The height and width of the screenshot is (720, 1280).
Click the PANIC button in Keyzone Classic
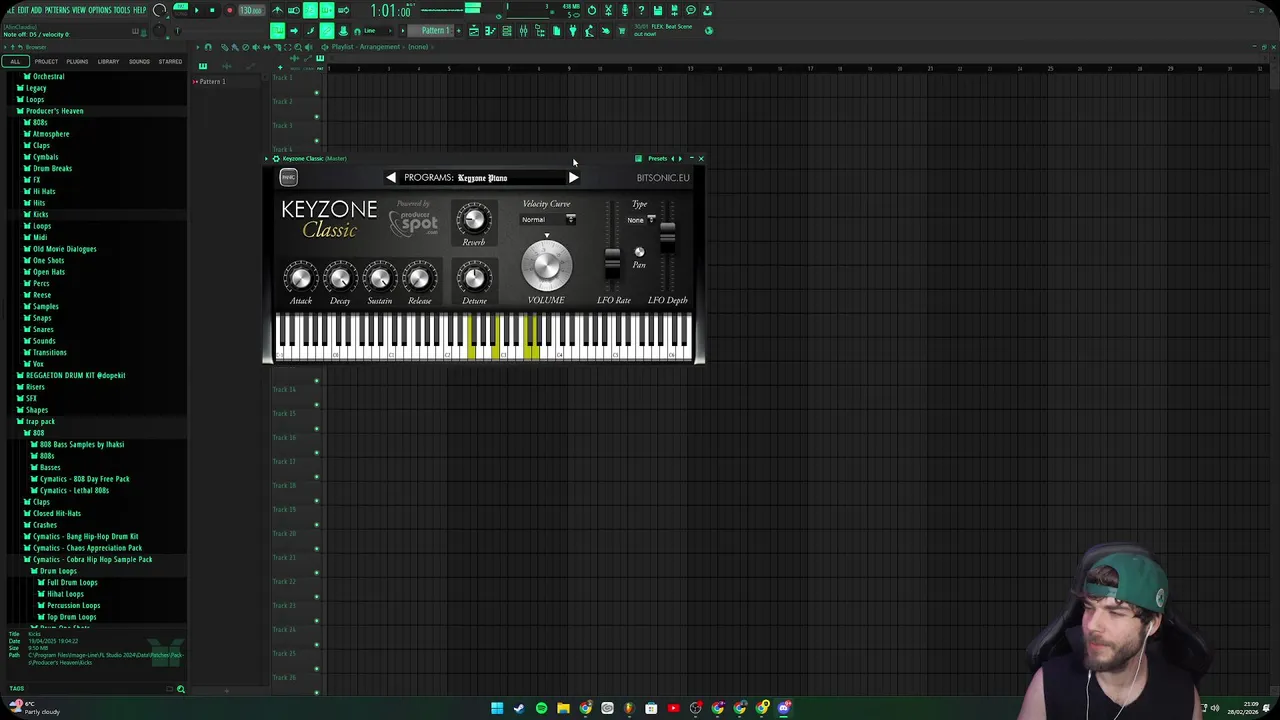[x=288, y=177]
